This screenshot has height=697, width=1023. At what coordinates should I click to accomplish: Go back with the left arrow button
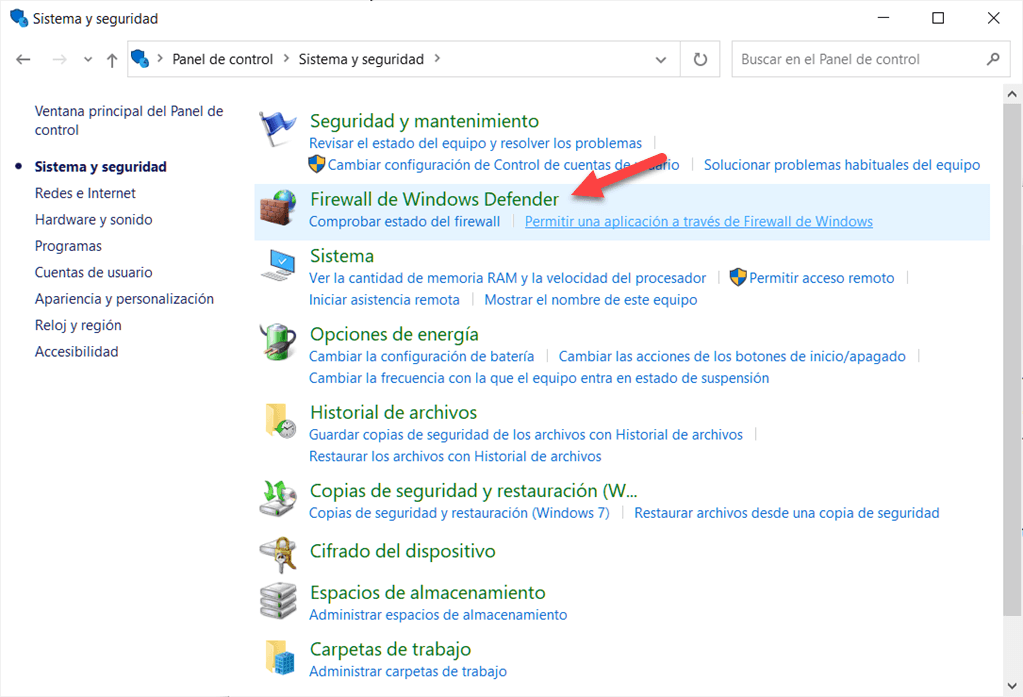click(23, 59)
